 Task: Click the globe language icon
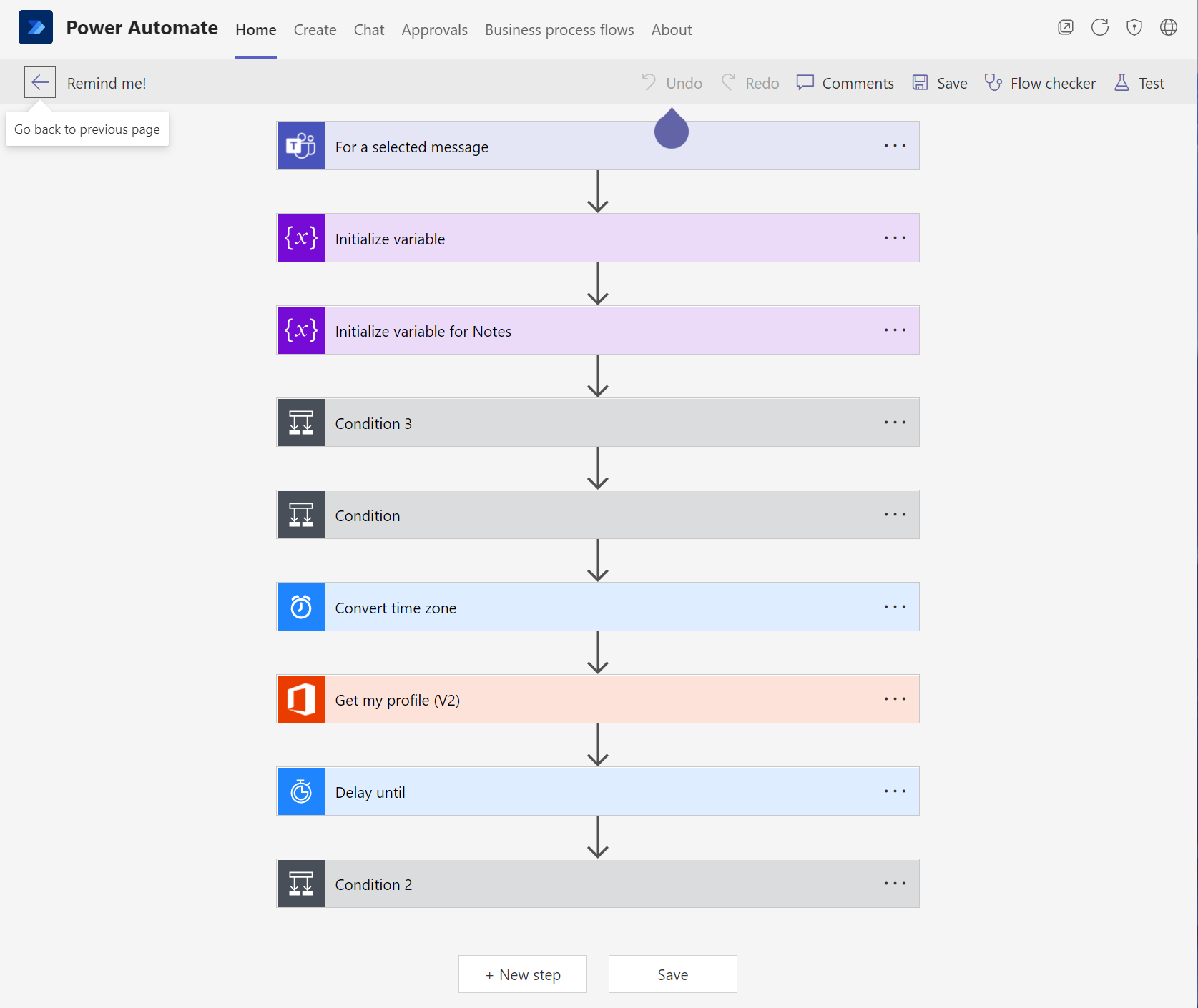[1168, 27]
